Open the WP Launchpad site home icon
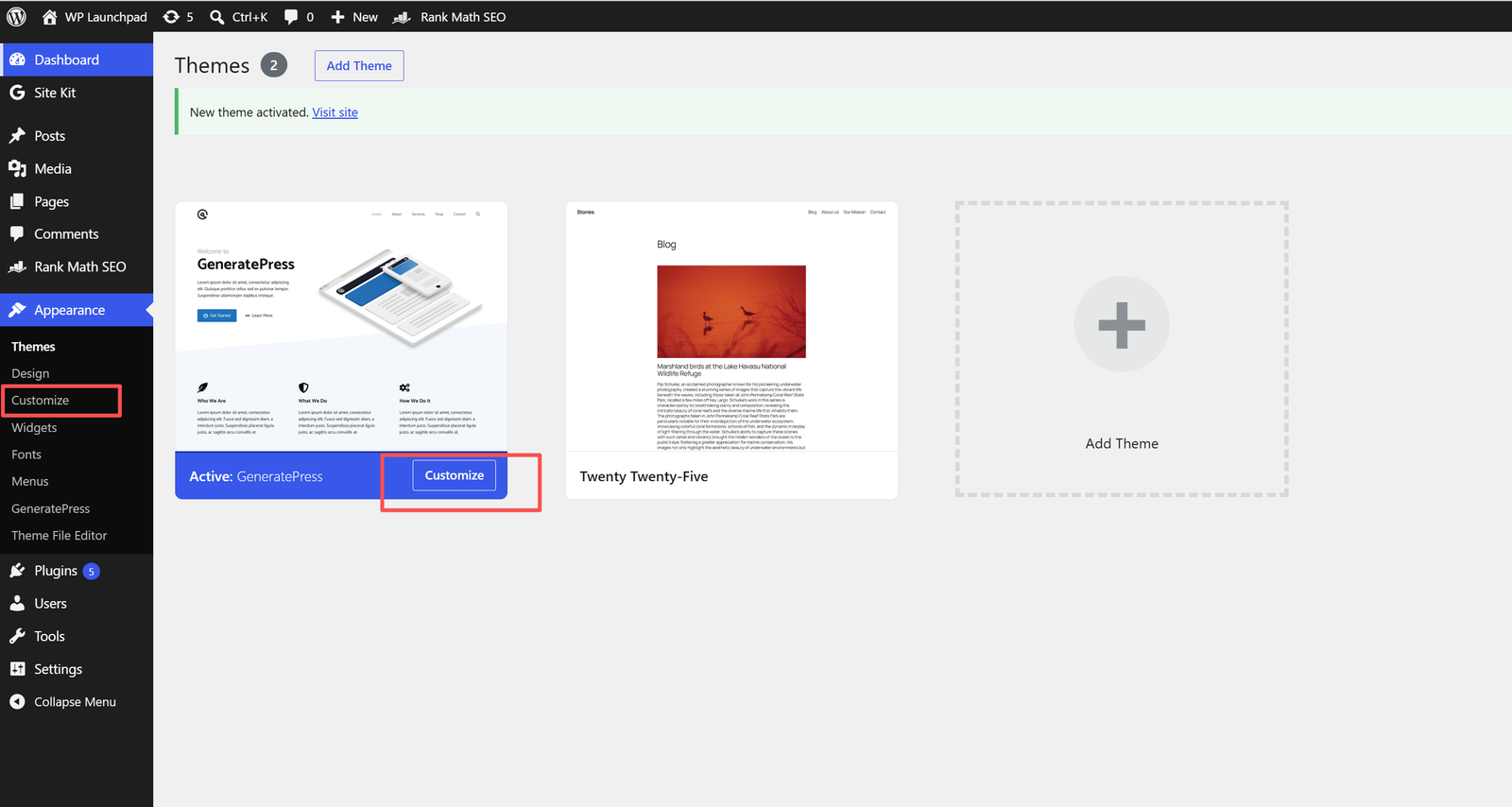This screenshot has width=1512, height=807. point(50,17)
